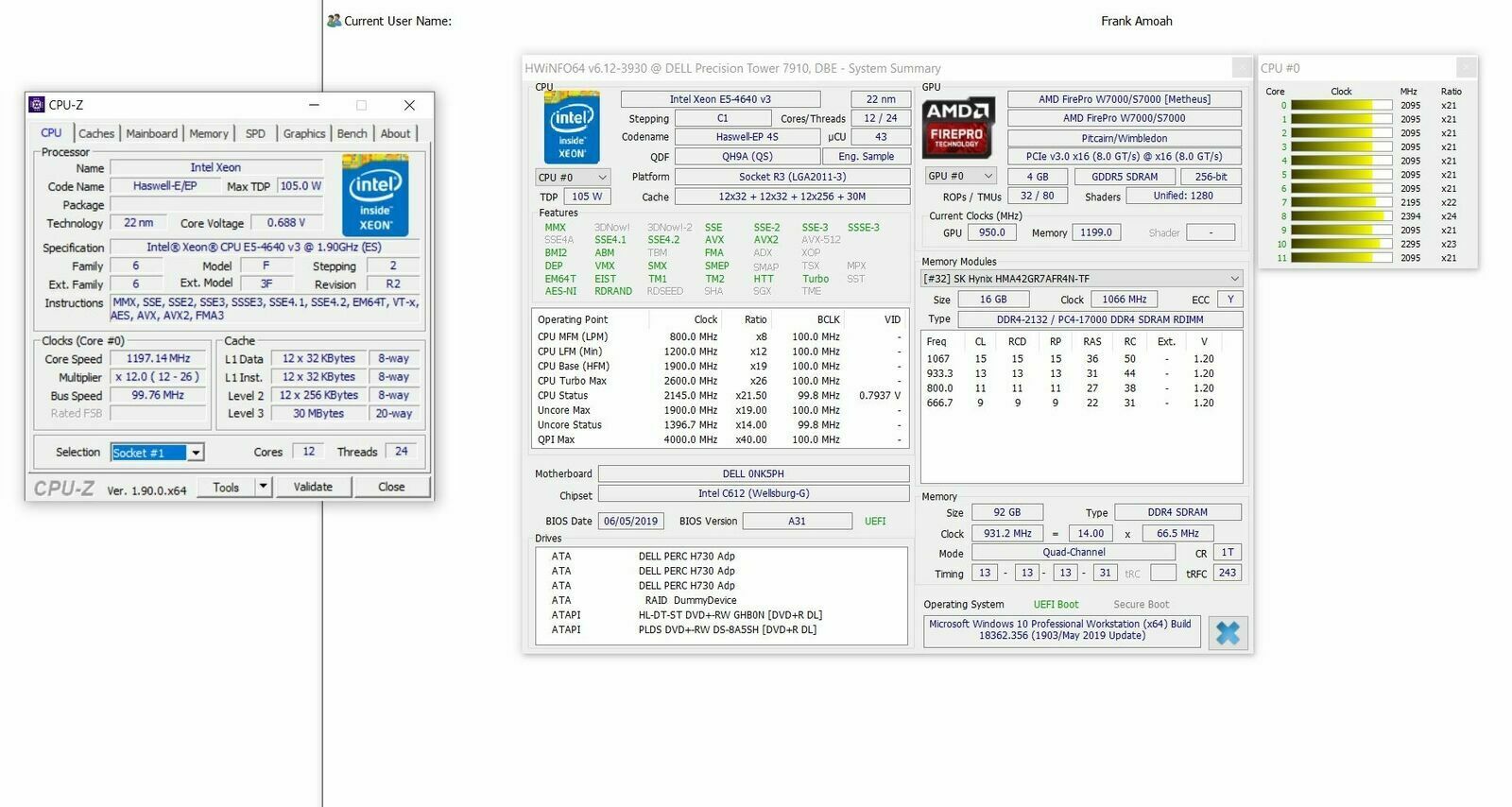Screen dimensions: 1512x807
Task: Click the Intel Xeon logo in HWiNFO64
Action: pyautogui.click(x=572, y=129)
